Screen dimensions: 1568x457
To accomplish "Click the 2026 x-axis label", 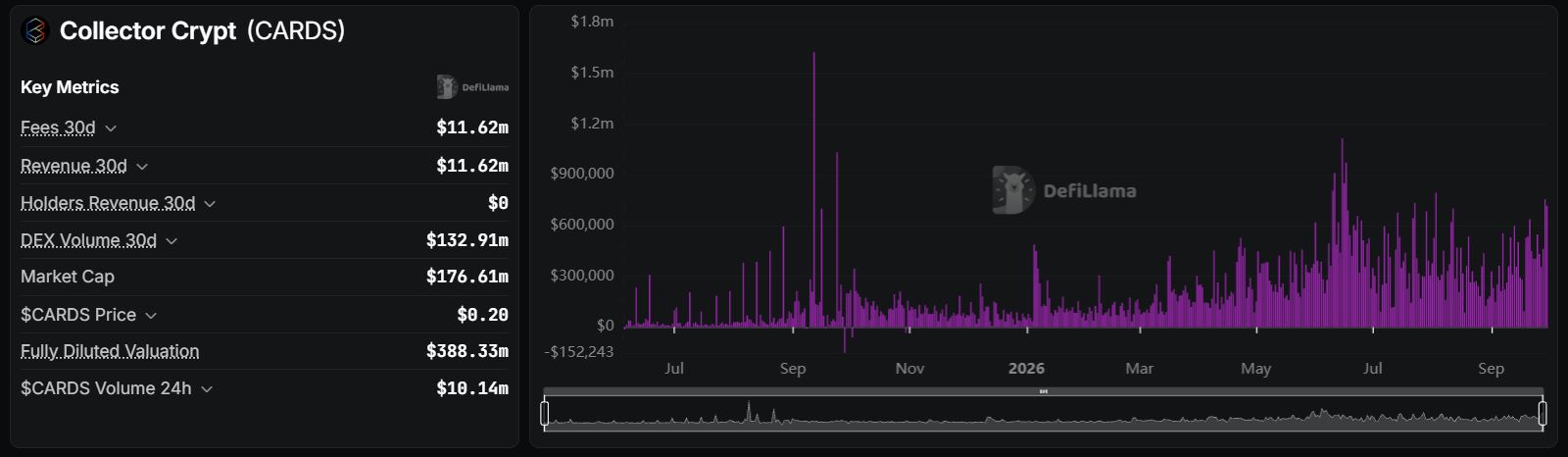I will tap(1026, 369).
